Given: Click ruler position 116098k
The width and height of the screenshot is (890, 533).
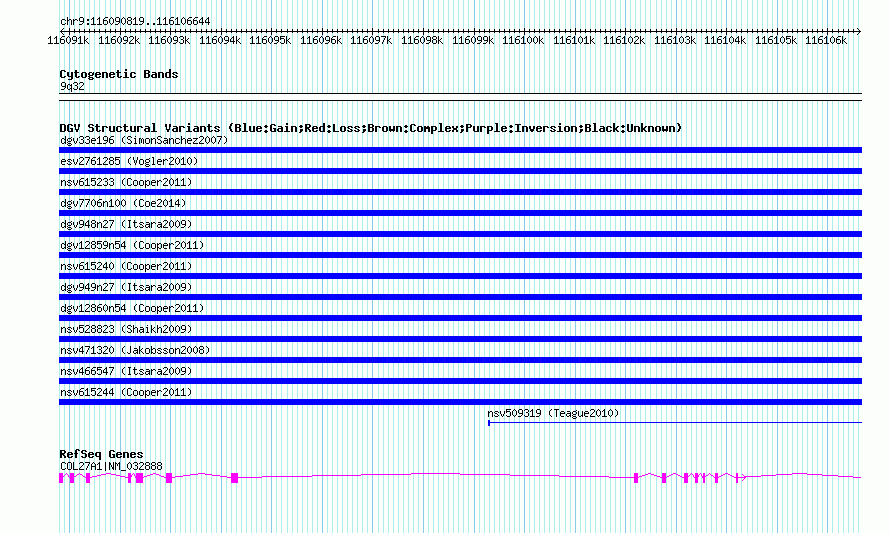Looking at the screenshot, I should coord(422,40).
